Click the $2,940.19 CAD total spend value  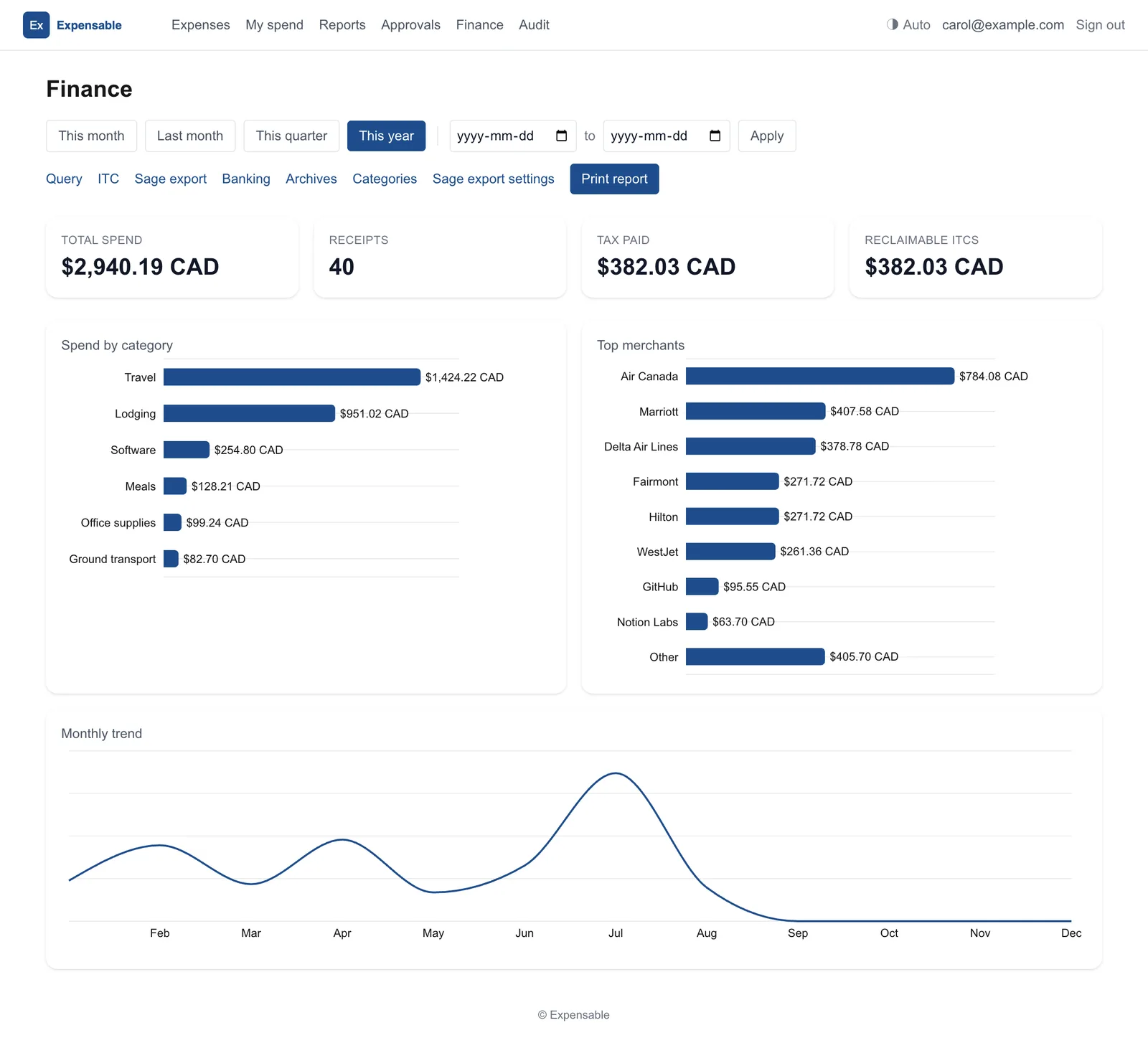[x=140, y=267]
